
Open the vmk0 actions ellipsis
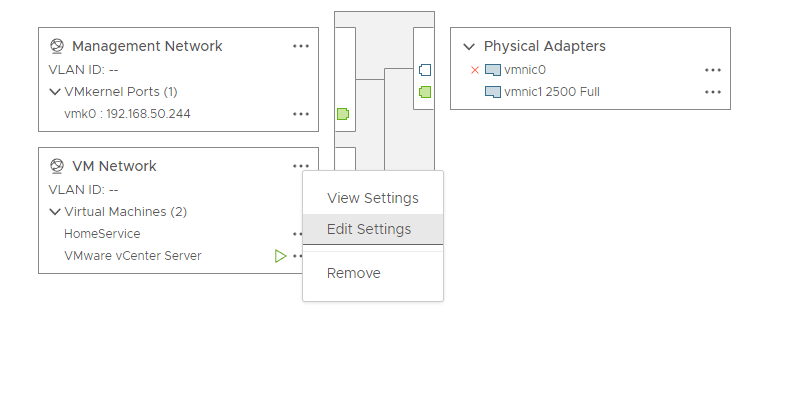pyautogui.click(x=301, y=114)
